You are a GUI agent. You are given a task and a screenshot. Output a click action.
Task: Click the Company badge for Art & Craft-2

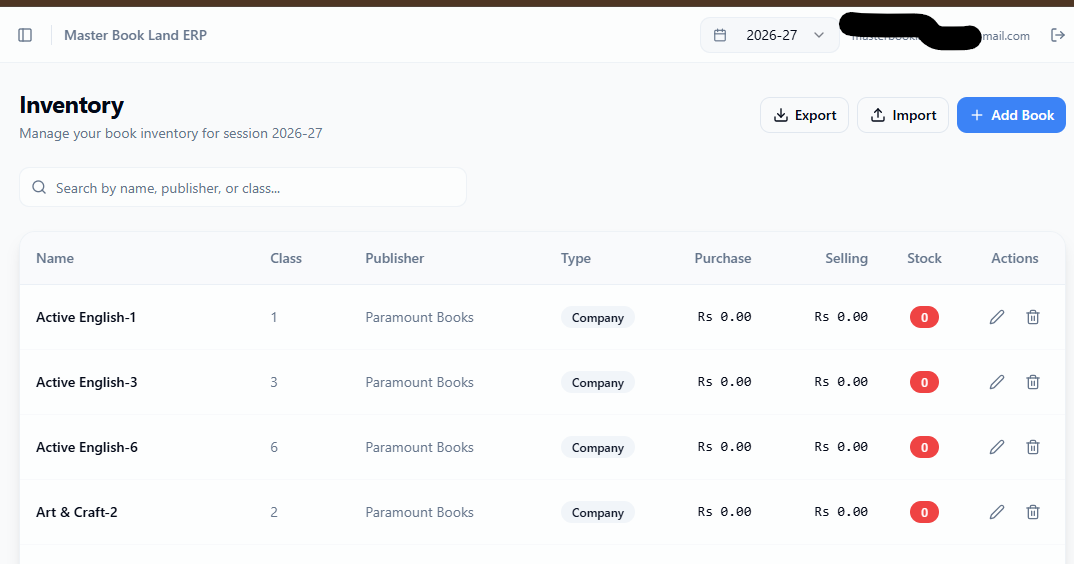pos(598,513)
